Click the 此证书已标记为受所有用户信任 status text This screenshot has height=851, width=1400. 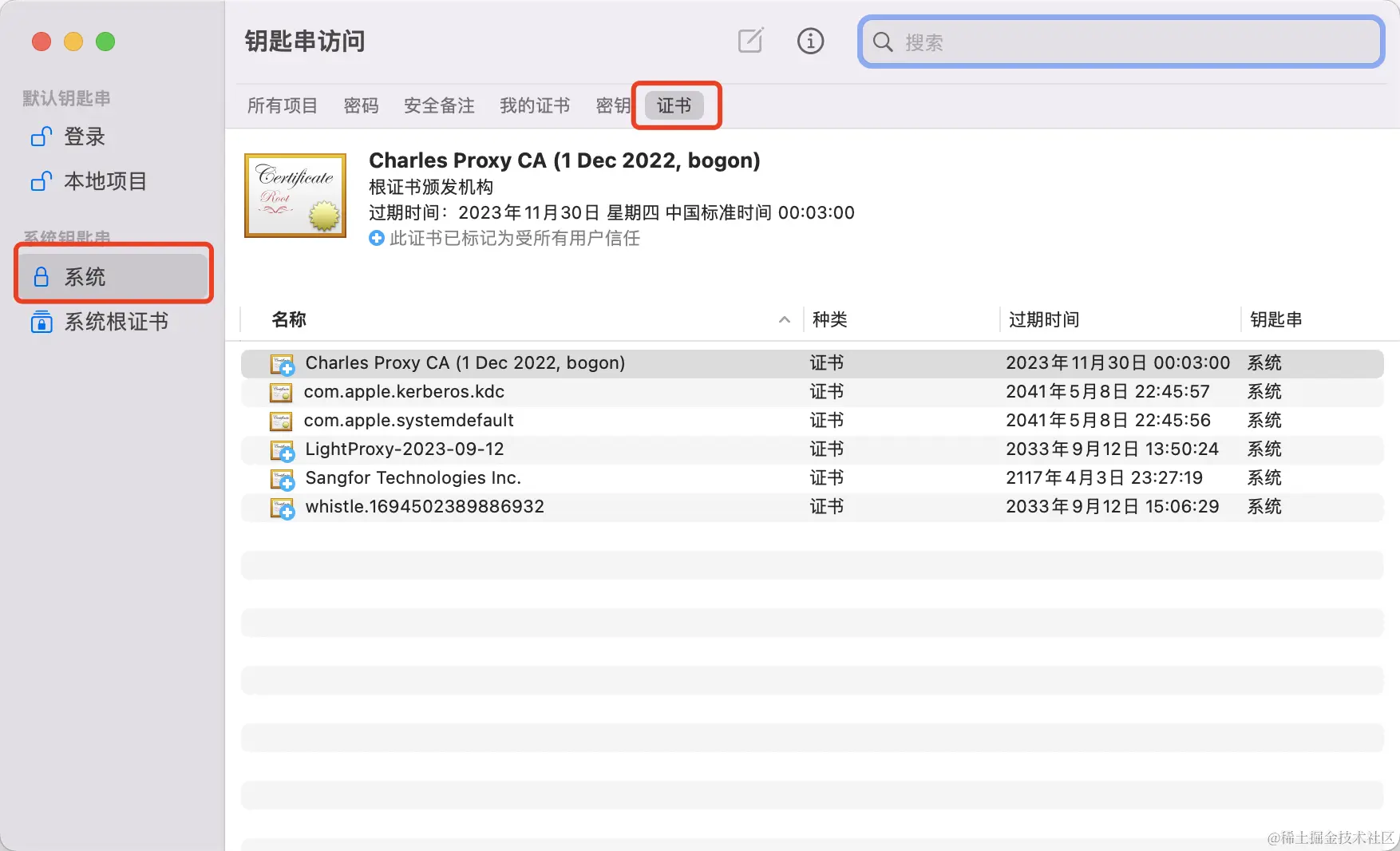click(515, 238)
